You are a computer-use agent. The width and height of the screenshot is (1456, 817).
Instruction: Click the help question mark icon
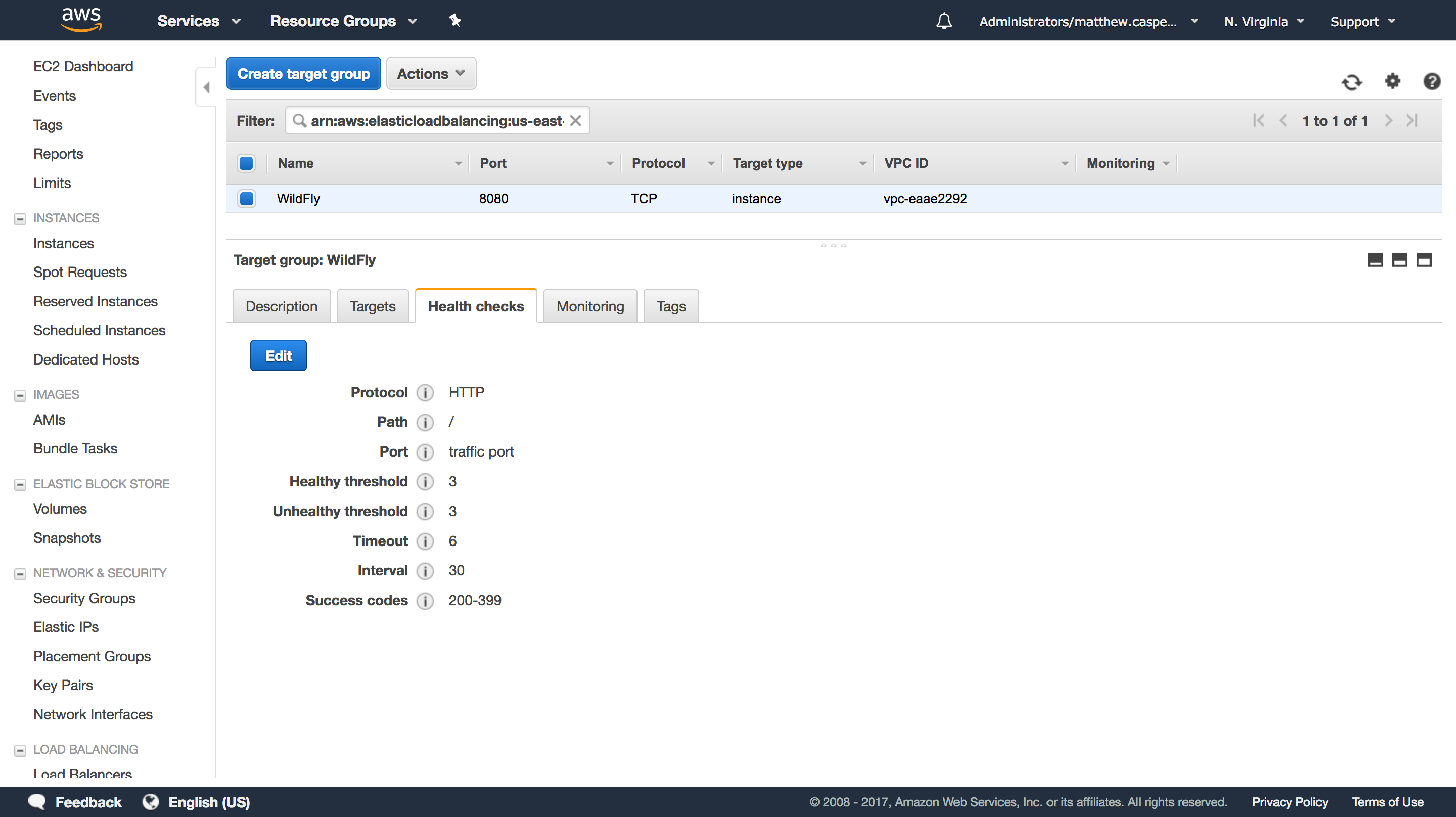[1432, 81]
